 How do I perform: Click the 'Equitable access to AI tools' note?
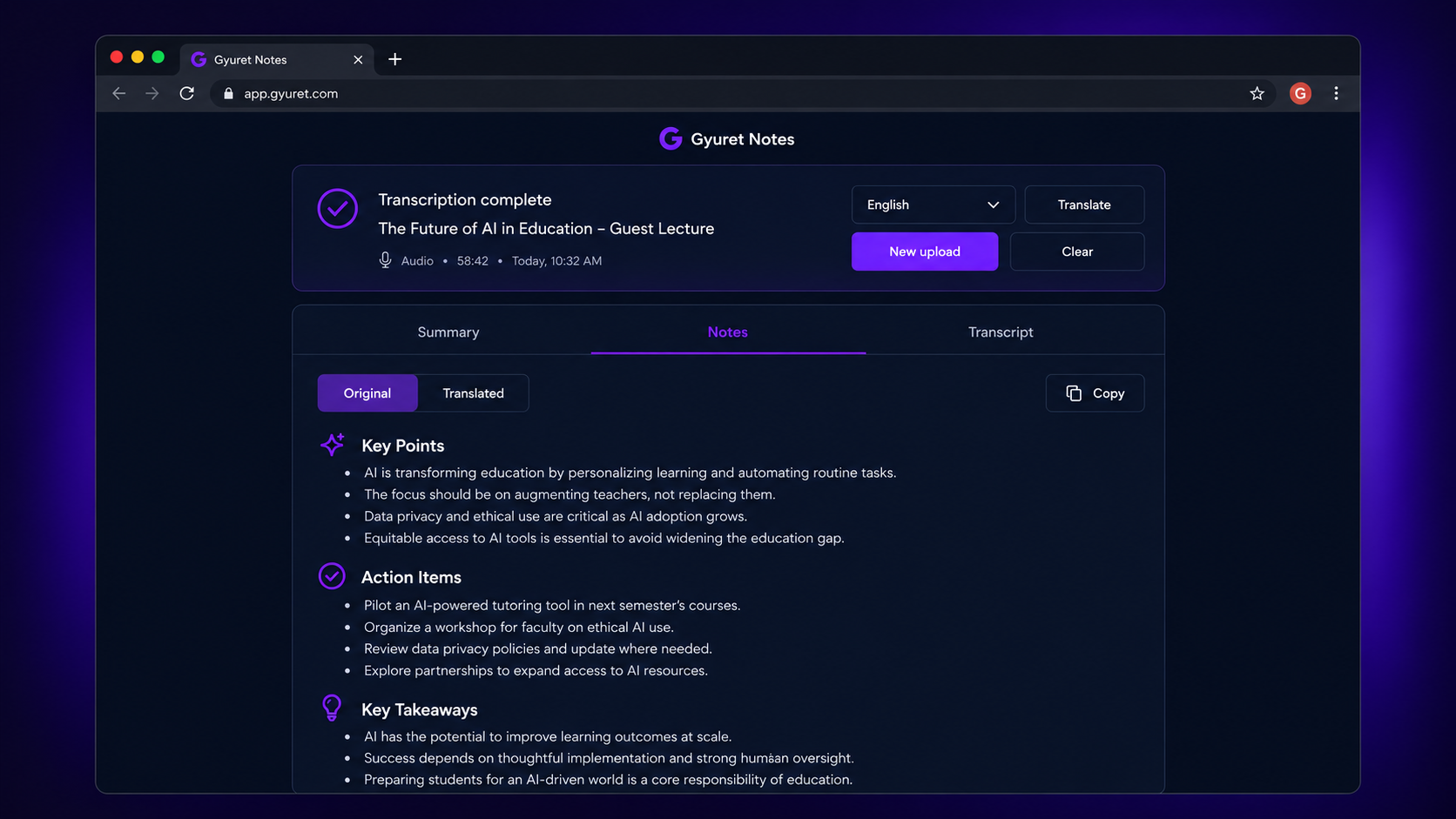coord(604,538)
